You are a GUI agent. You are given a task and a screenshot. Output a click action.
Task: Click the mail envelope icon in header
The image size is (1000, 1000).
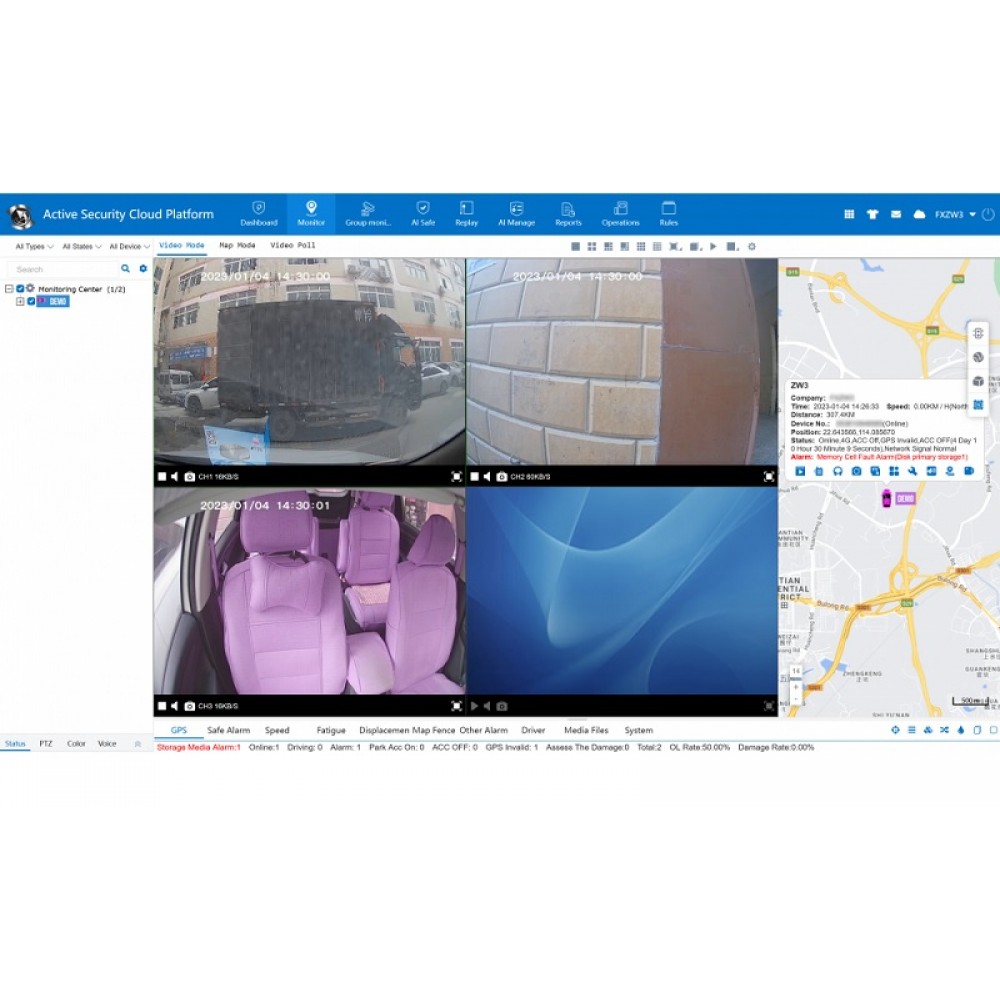point(896,214)
